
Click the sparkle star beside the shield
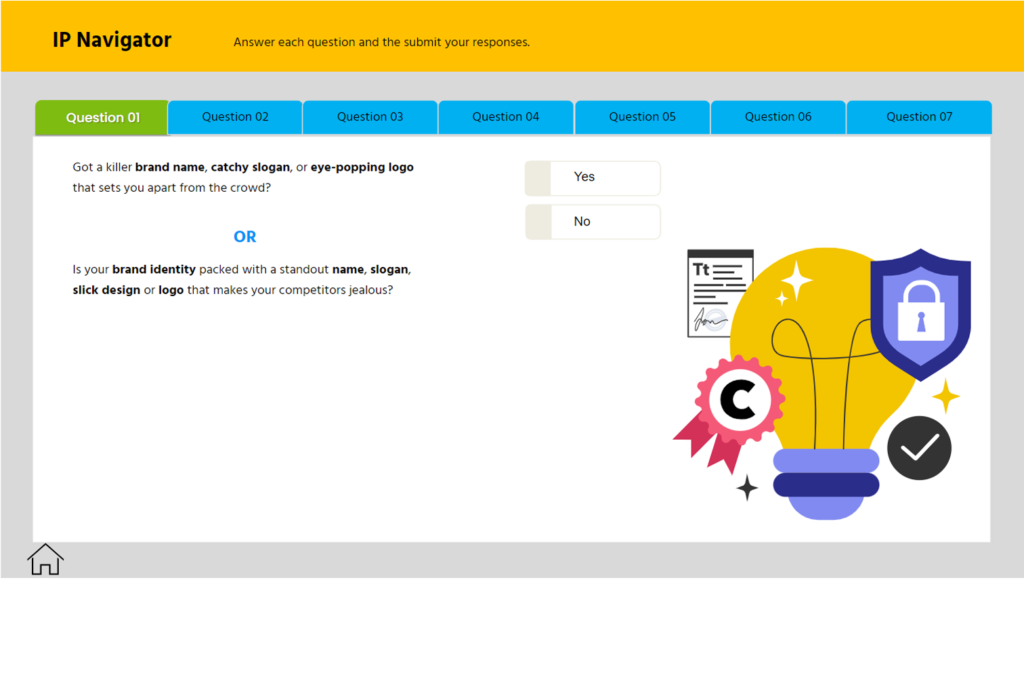[x=946, y=394]
